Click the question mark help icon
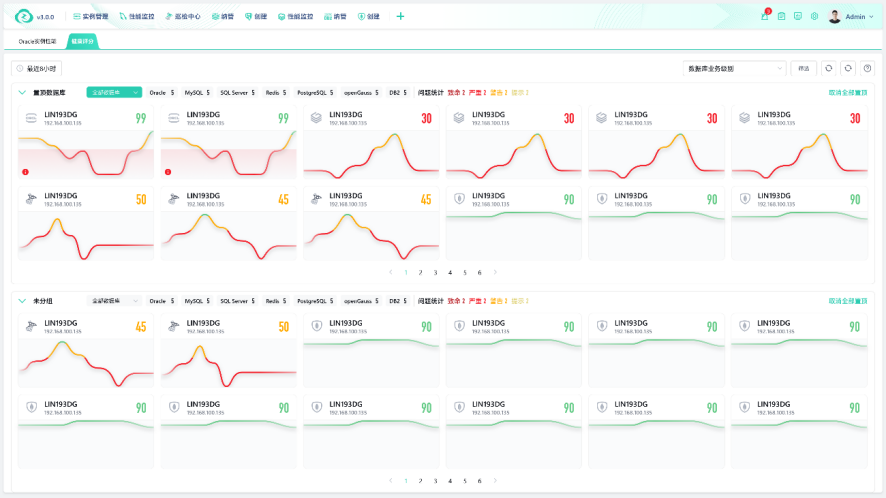 pyautogui.click(x=867, y=68)
